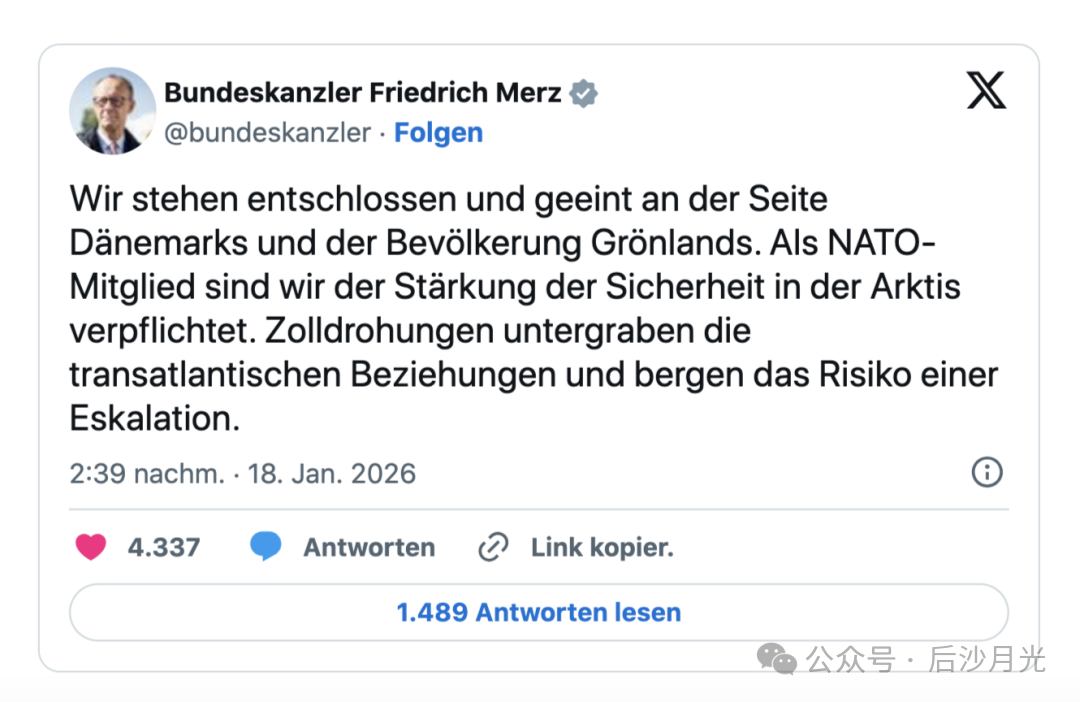Image resolution: width=1080 pixels, height=702 pixels.
Task: Click the X logo in the tweet corner
Action: pos(986,92)
